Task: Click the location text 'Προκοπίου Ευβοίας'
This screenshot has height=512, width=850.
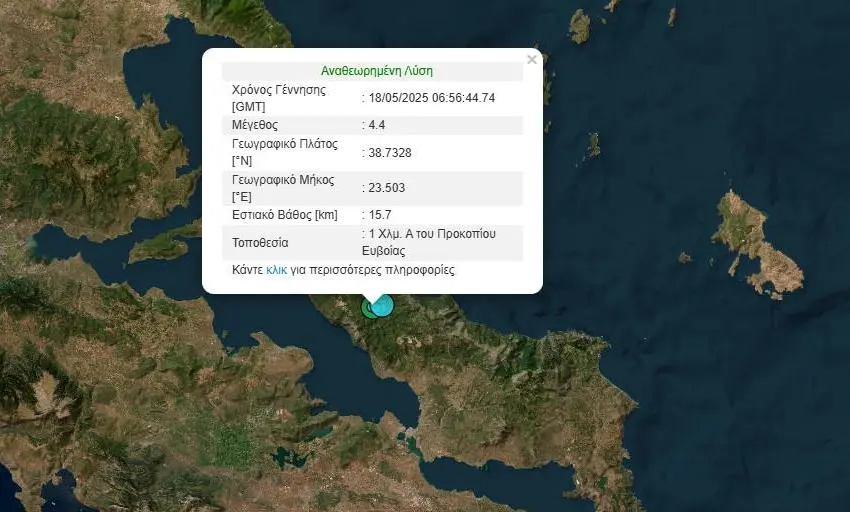Action: pos(444,241)
